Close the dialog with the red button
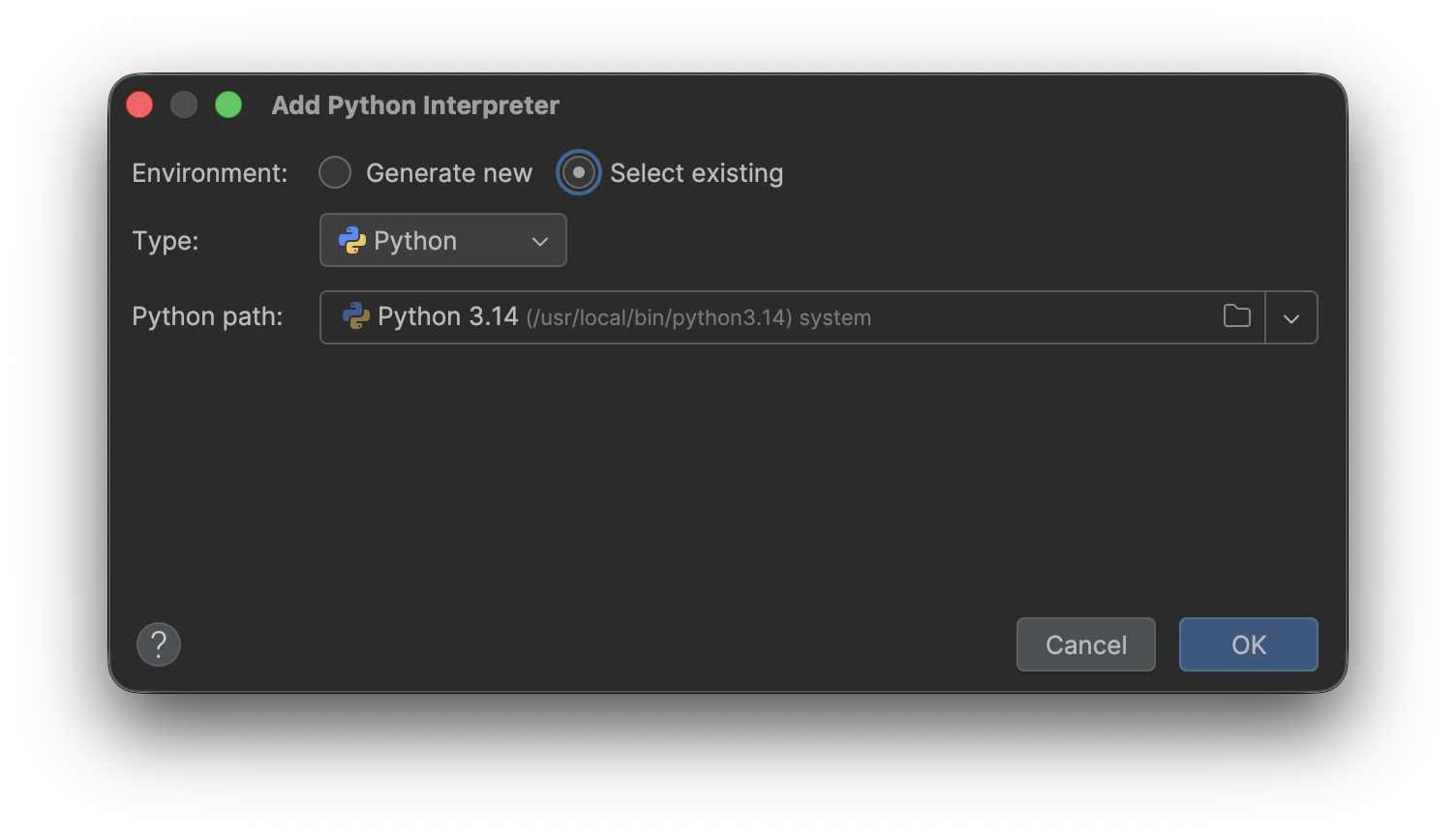This screenshot has width=1456, height=836. (x=139, y=104)
